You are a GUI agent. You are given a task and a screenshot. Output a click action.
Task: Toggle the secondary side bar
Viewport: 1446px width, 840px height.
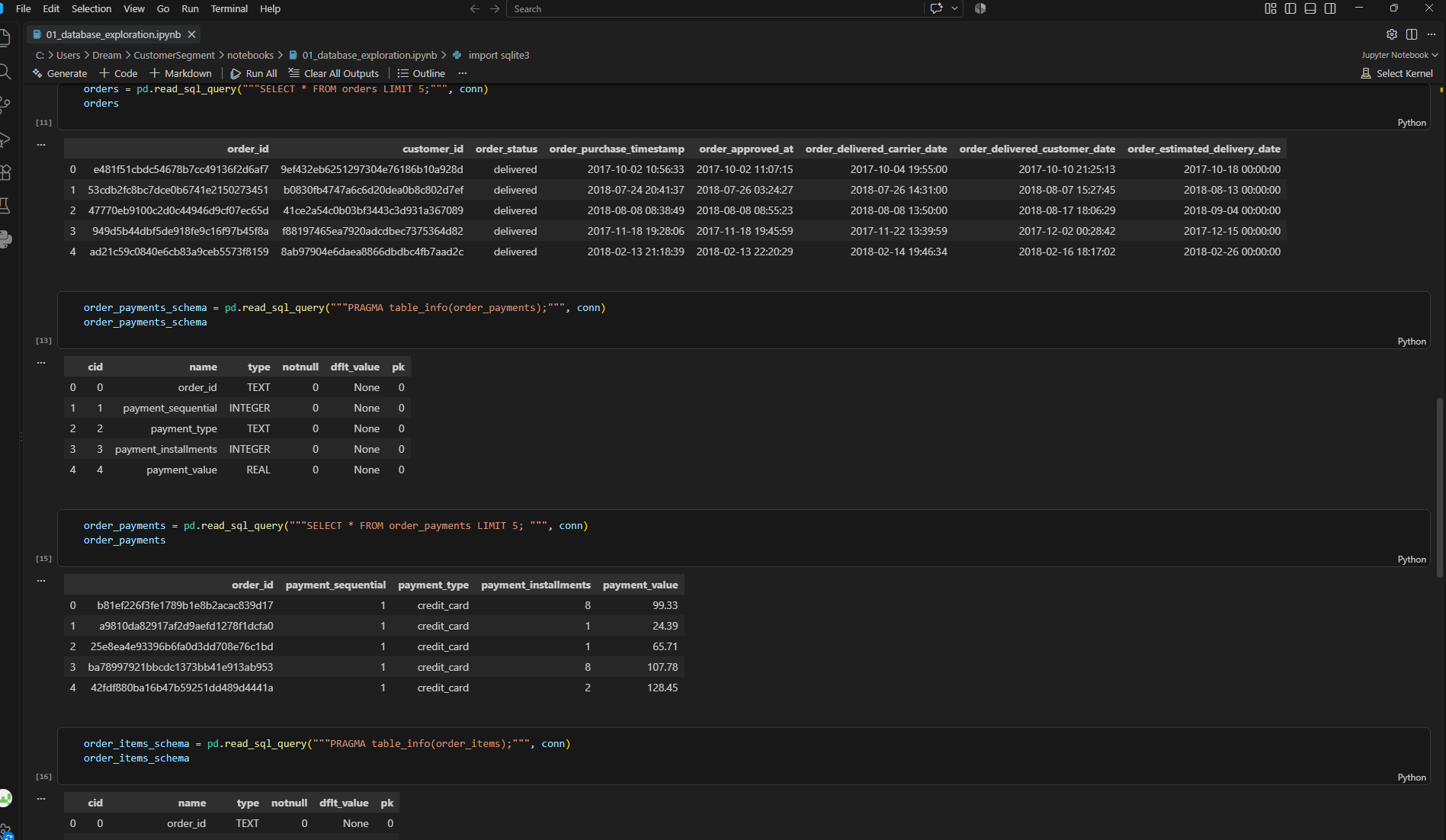click(x=1330, y=8)
